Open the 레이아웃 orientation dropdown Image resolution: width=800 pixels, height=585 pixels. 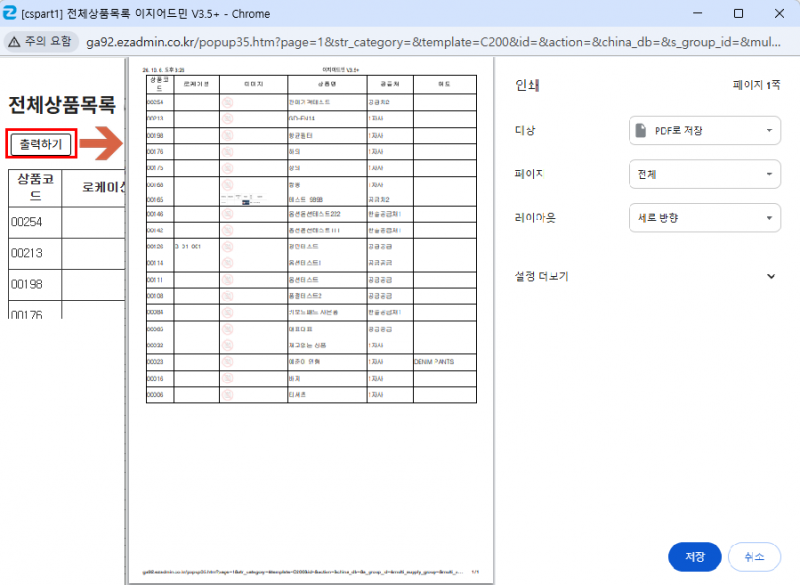pyautogui.click(x=705, y=218)
